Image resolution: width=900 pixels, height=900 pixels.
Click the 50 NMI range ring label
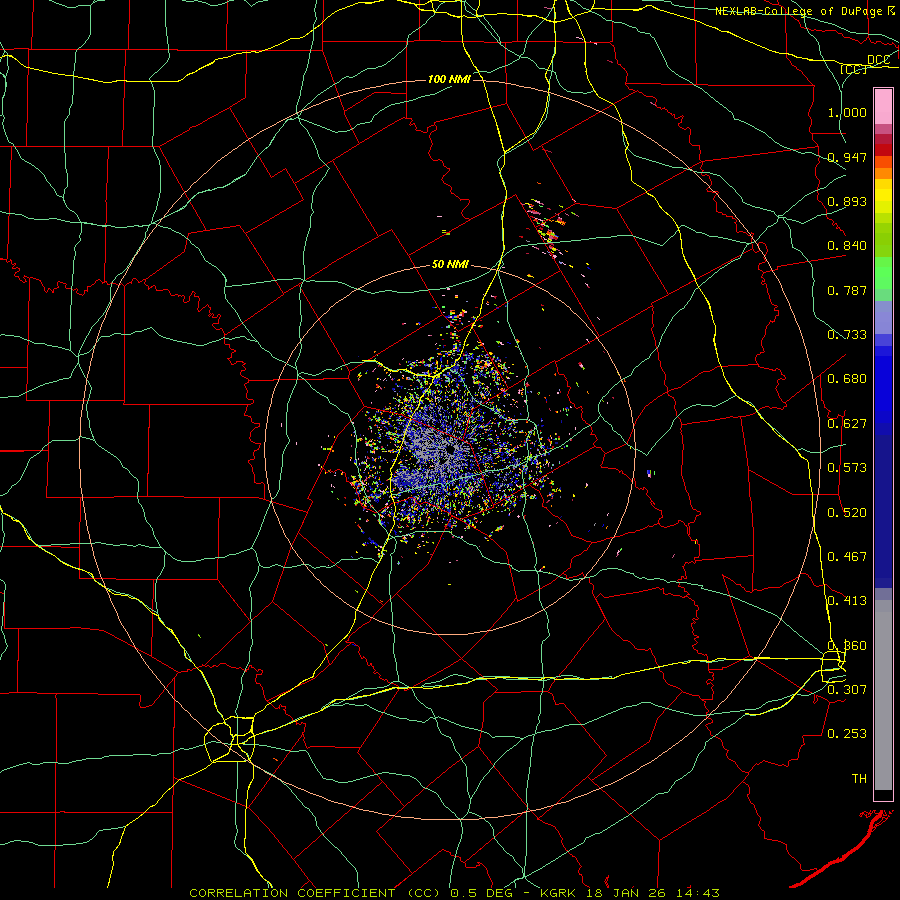[x=450, y=265]
